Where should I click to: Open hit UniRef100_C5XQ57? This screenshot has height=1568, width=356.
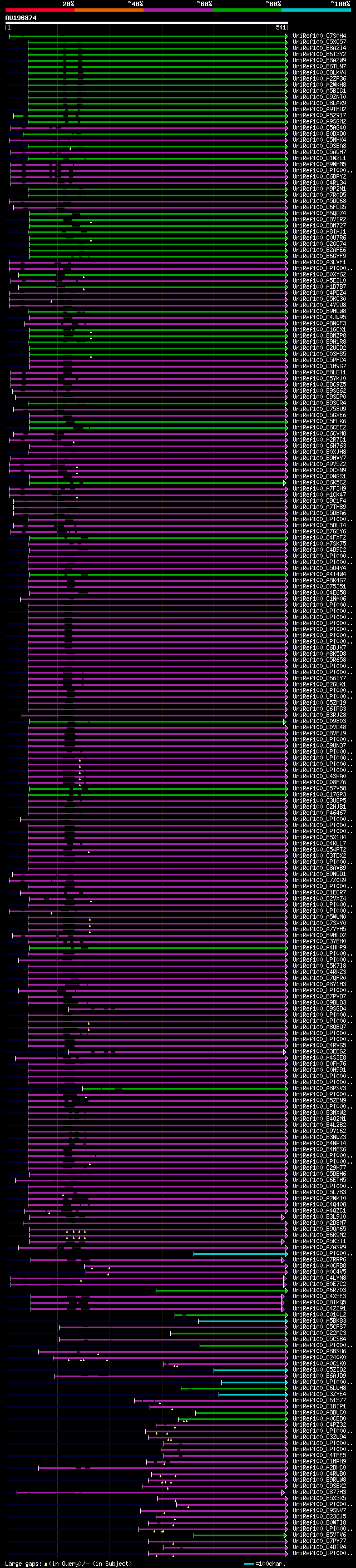coord(319,42)
